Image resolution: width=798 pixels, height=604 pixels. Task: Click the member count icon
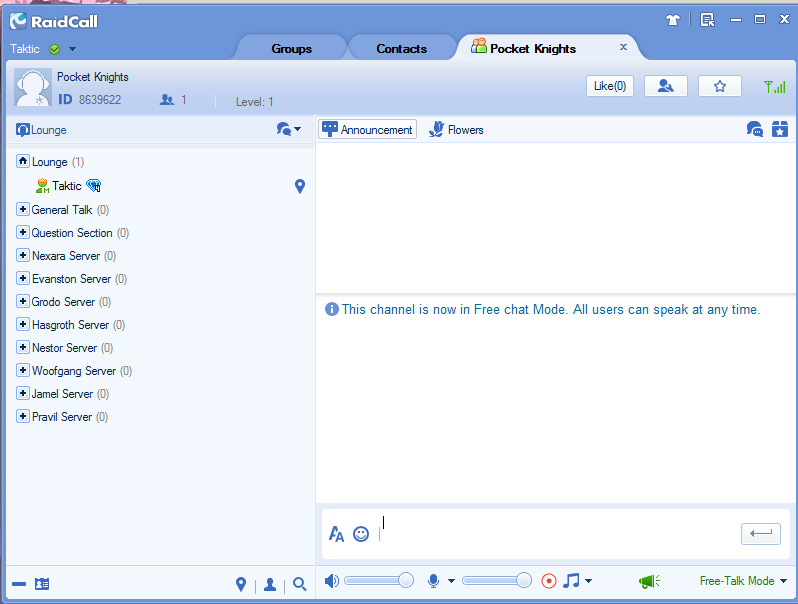tap(167, 100)
